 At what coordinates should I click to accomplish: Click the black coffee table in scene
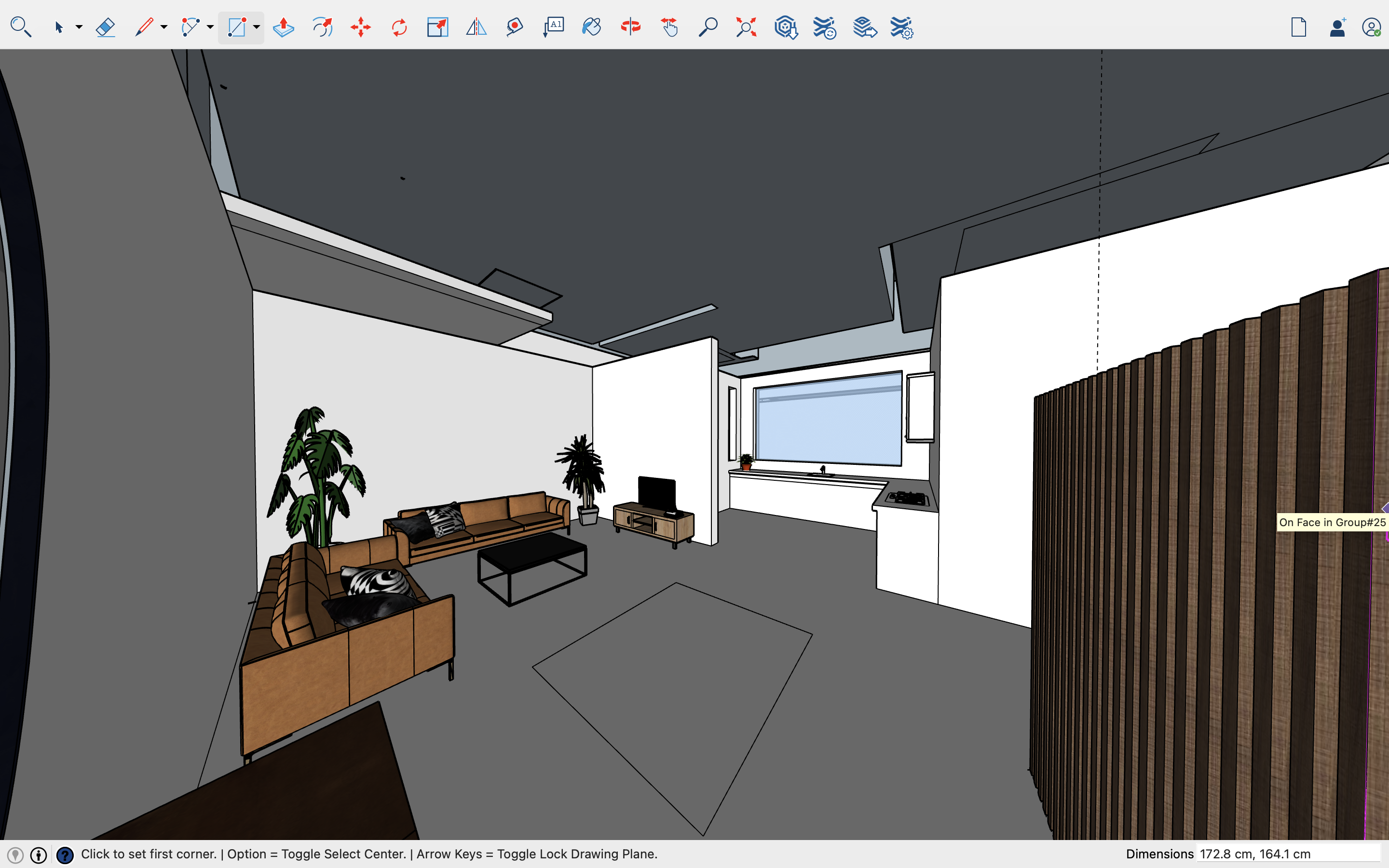[532, 569]
